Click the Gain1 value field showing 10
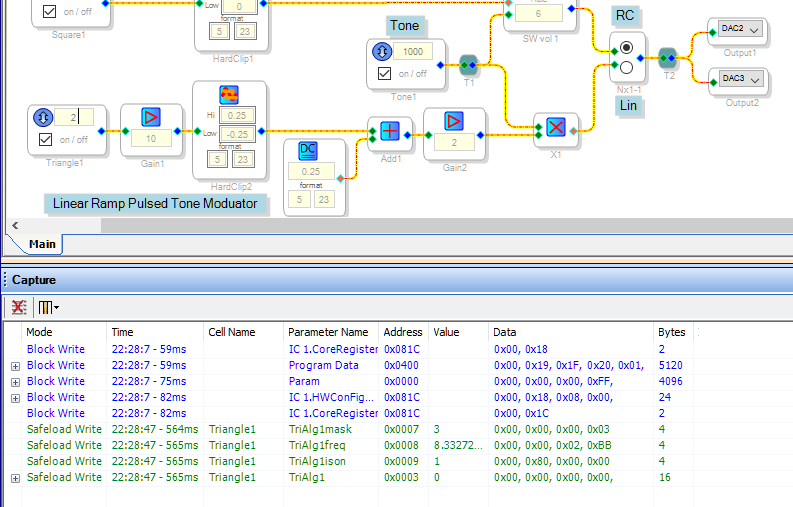The height and width of the screenshot is (507, 793). [x=151, y=139]
